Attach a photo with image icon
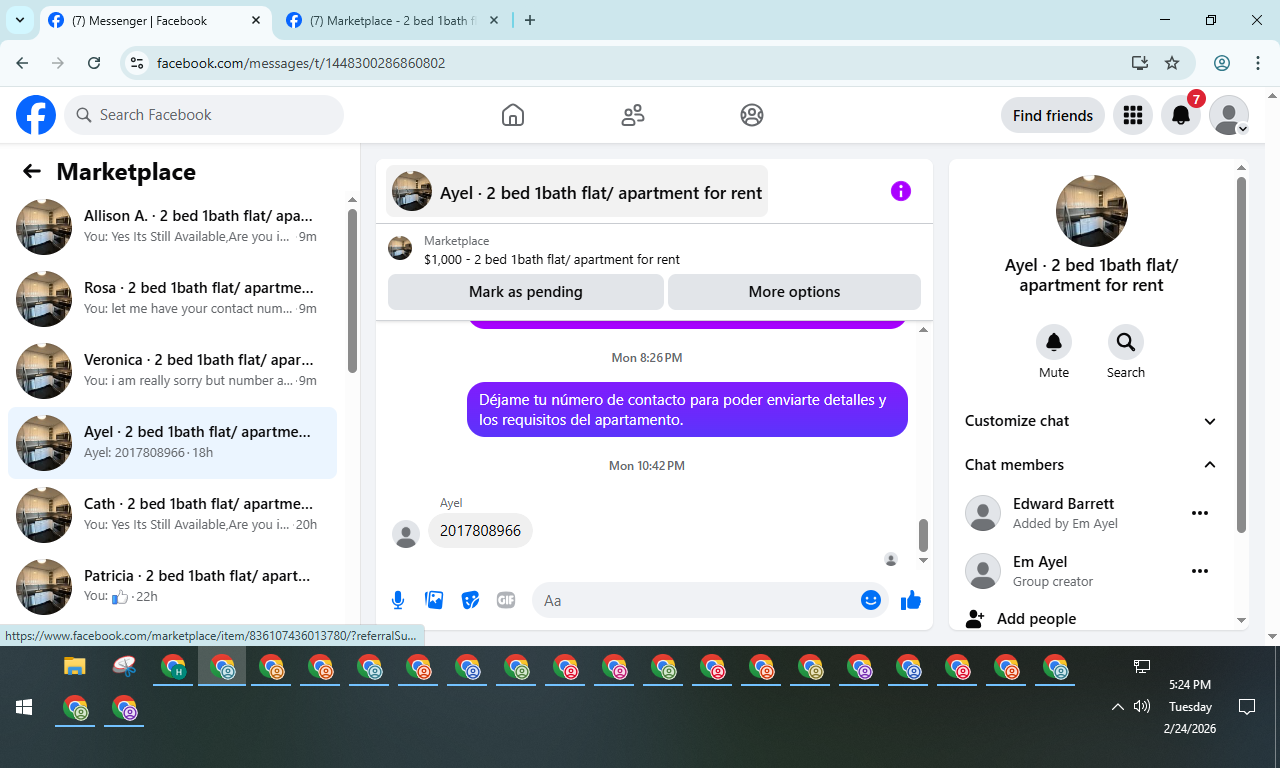Image resolution: width=1280 pixels, height=768 pixels. (x=434, y=600)
